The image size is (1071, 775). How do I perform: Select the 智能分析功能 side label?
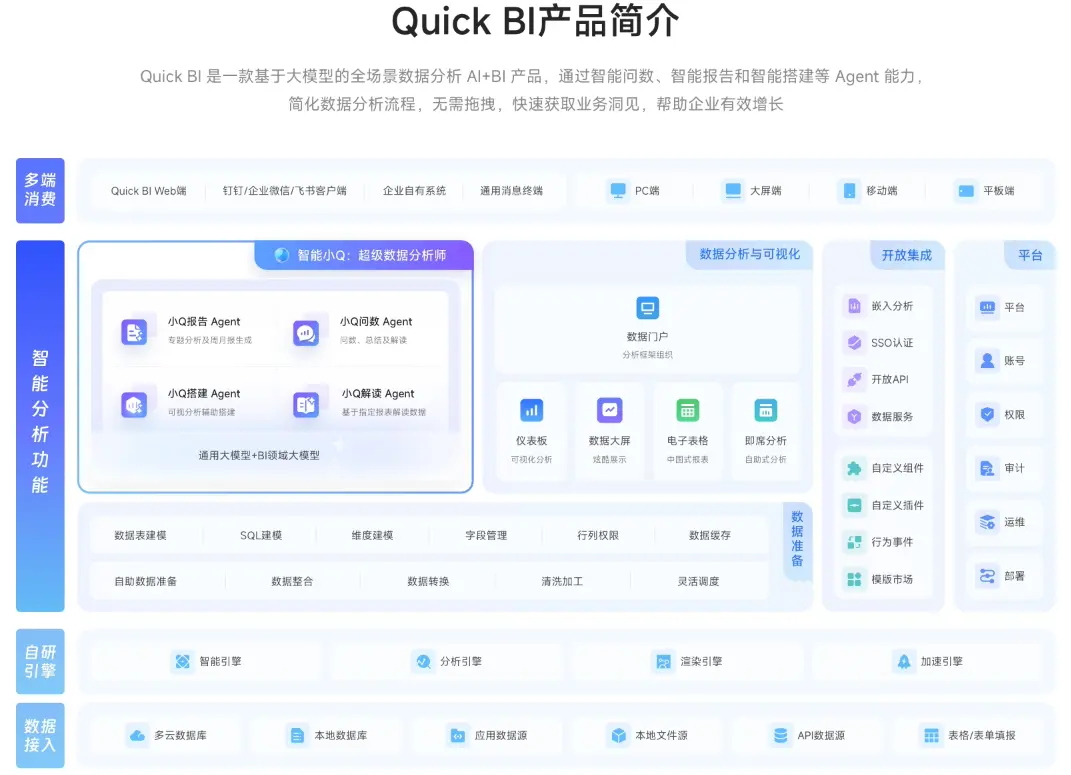pos(40,425)
